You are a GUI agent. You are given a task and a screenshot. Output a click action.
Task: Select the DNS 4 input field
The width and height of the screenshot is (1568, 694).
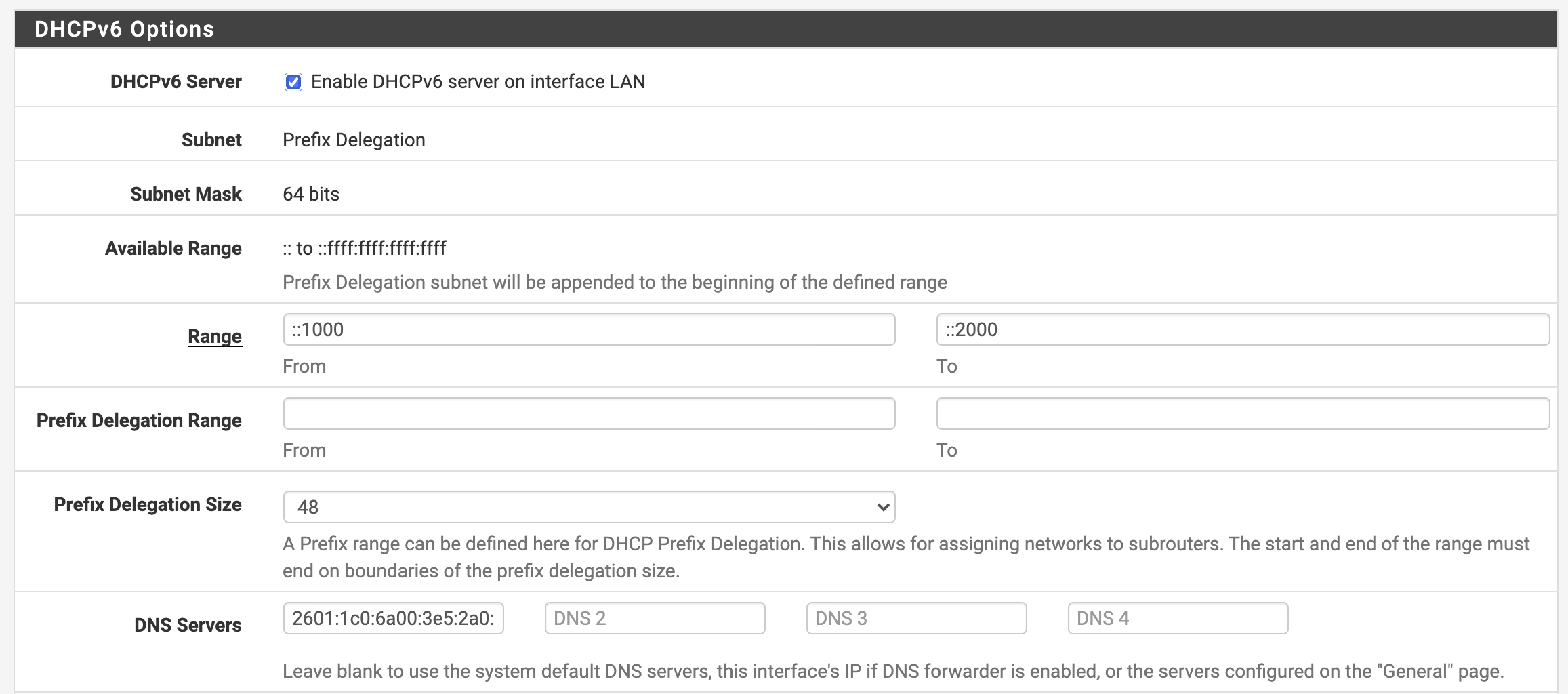click(x=1178, y=618)
